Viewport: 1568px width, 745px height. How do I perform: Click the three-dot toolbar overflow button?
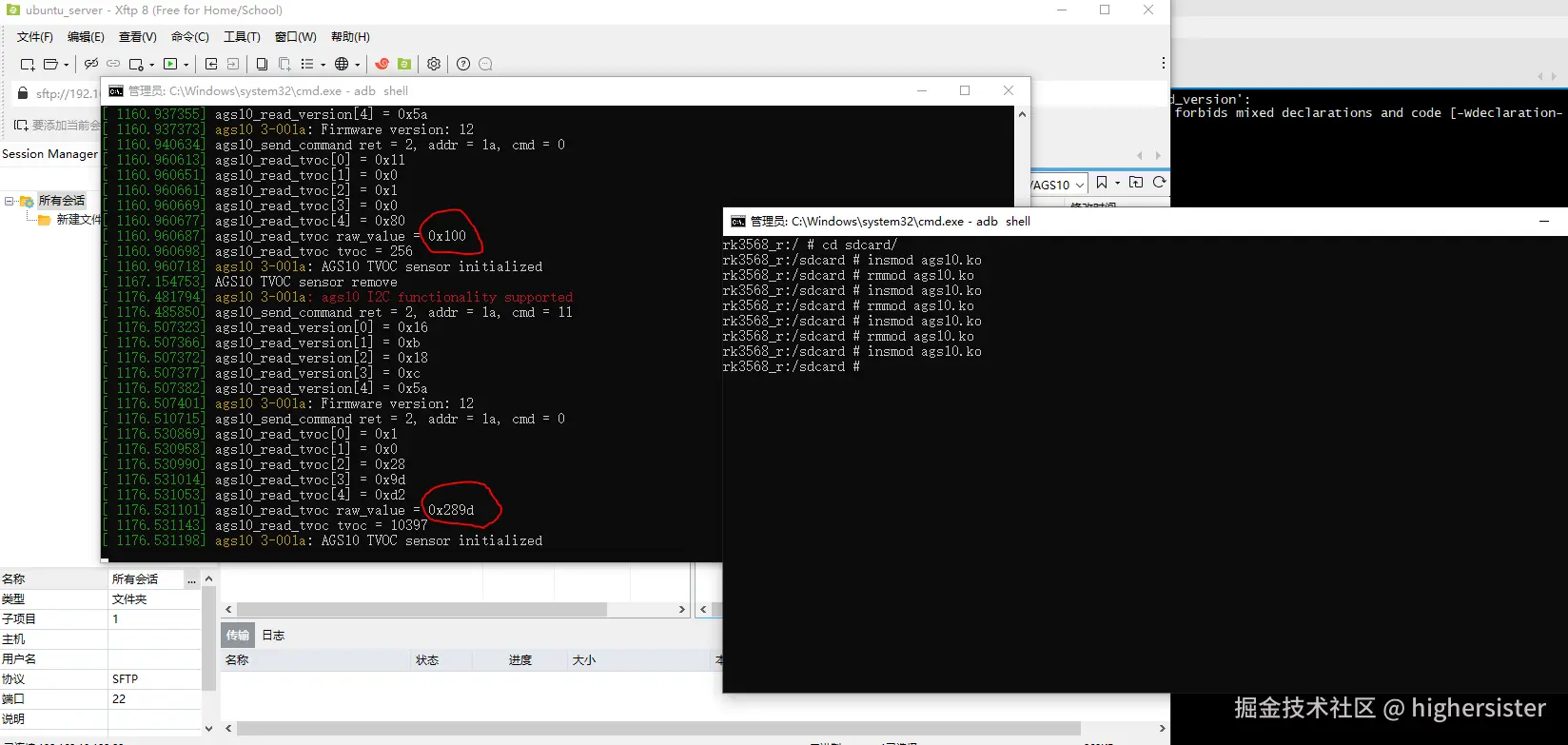pyautogui.click(x=1163, y=63)
